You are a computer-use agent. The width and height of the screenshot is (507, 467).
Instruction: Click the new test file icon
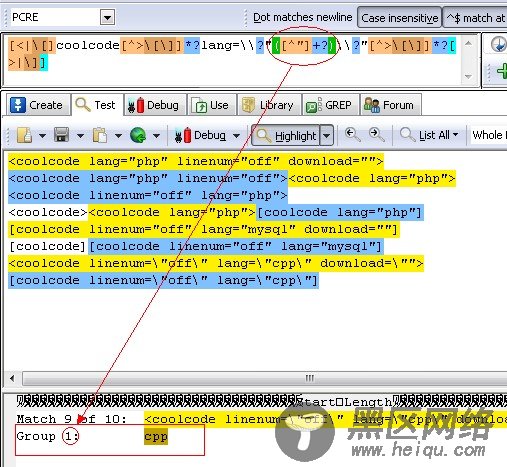(24, 135)
